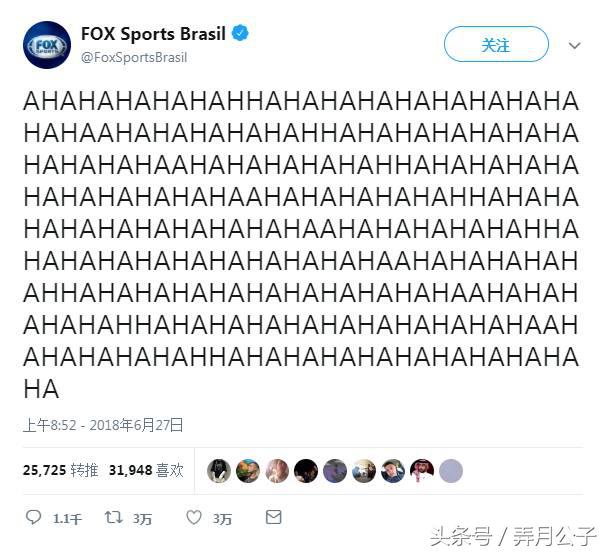Click the envelope direct message icon
Image resolution: width=610 pixels, height=555 pixels.
(273, 517)
